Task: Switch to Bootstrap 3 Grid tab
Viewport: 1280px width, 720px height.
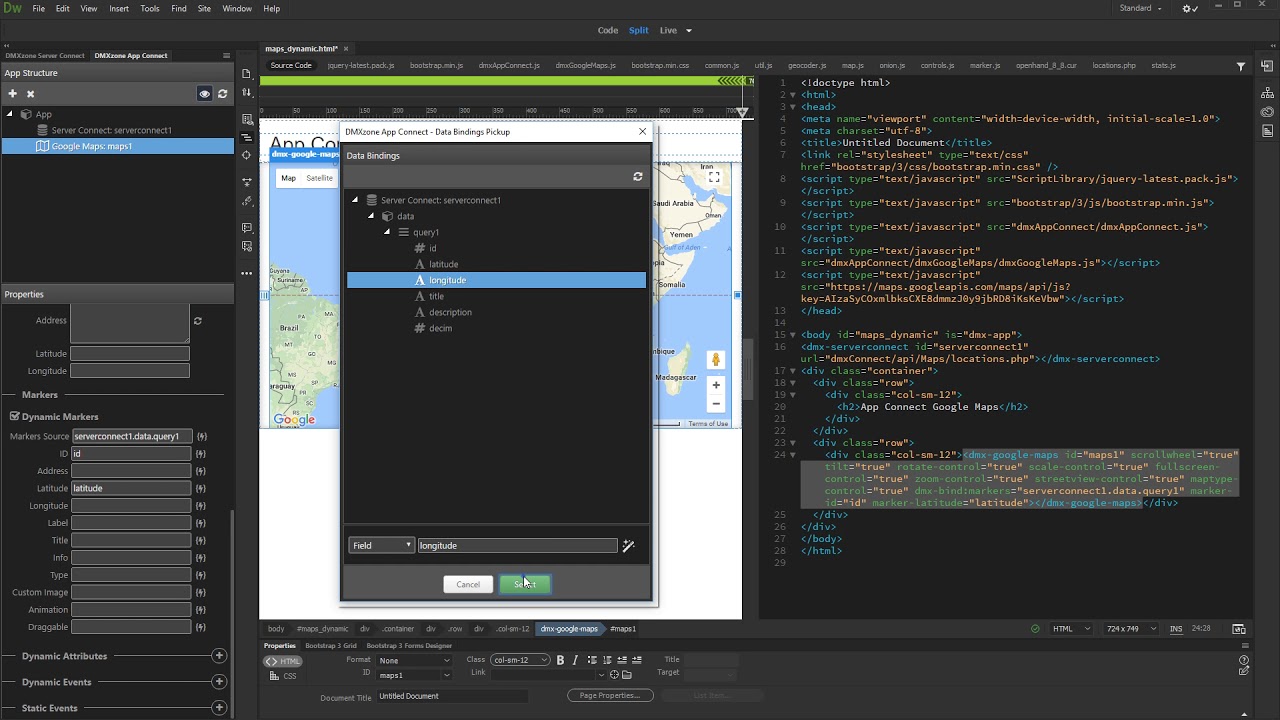Action: [331, 646]
